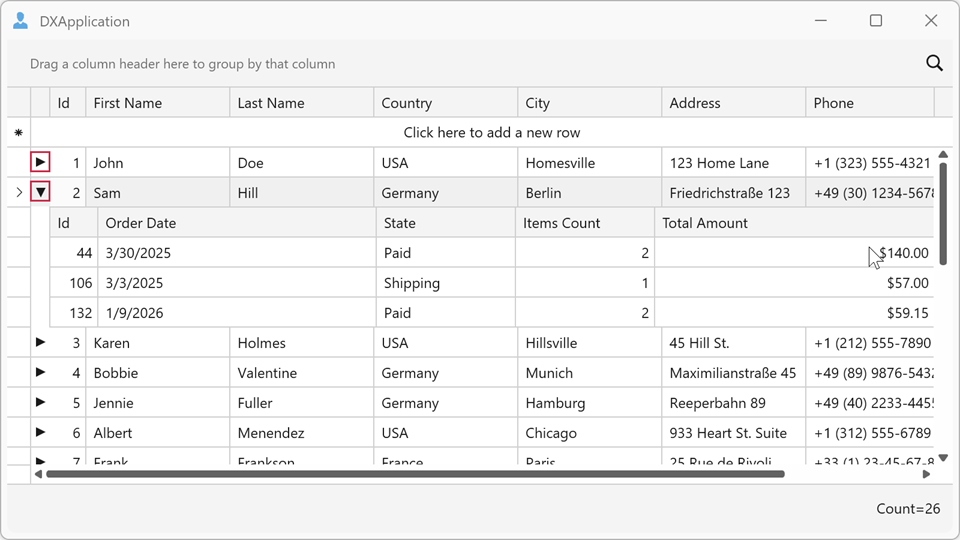
Task: Select the 'Fuller' last name cell
Action: pyautogui.click(x=302, y=403)
